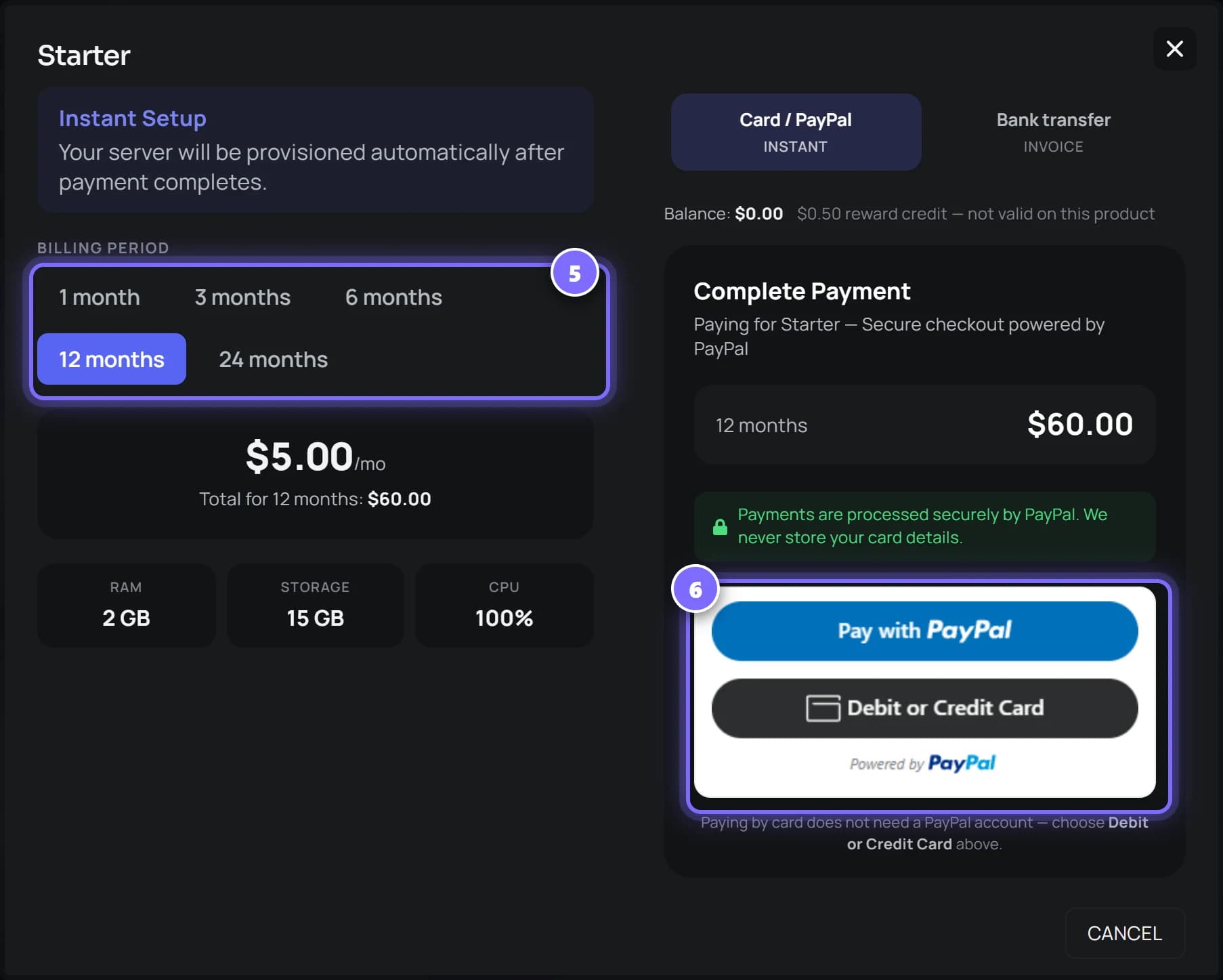This screenshot has width=1223, height=980.
Task: Pay with PayPal button
Action: tap(924, 631)
